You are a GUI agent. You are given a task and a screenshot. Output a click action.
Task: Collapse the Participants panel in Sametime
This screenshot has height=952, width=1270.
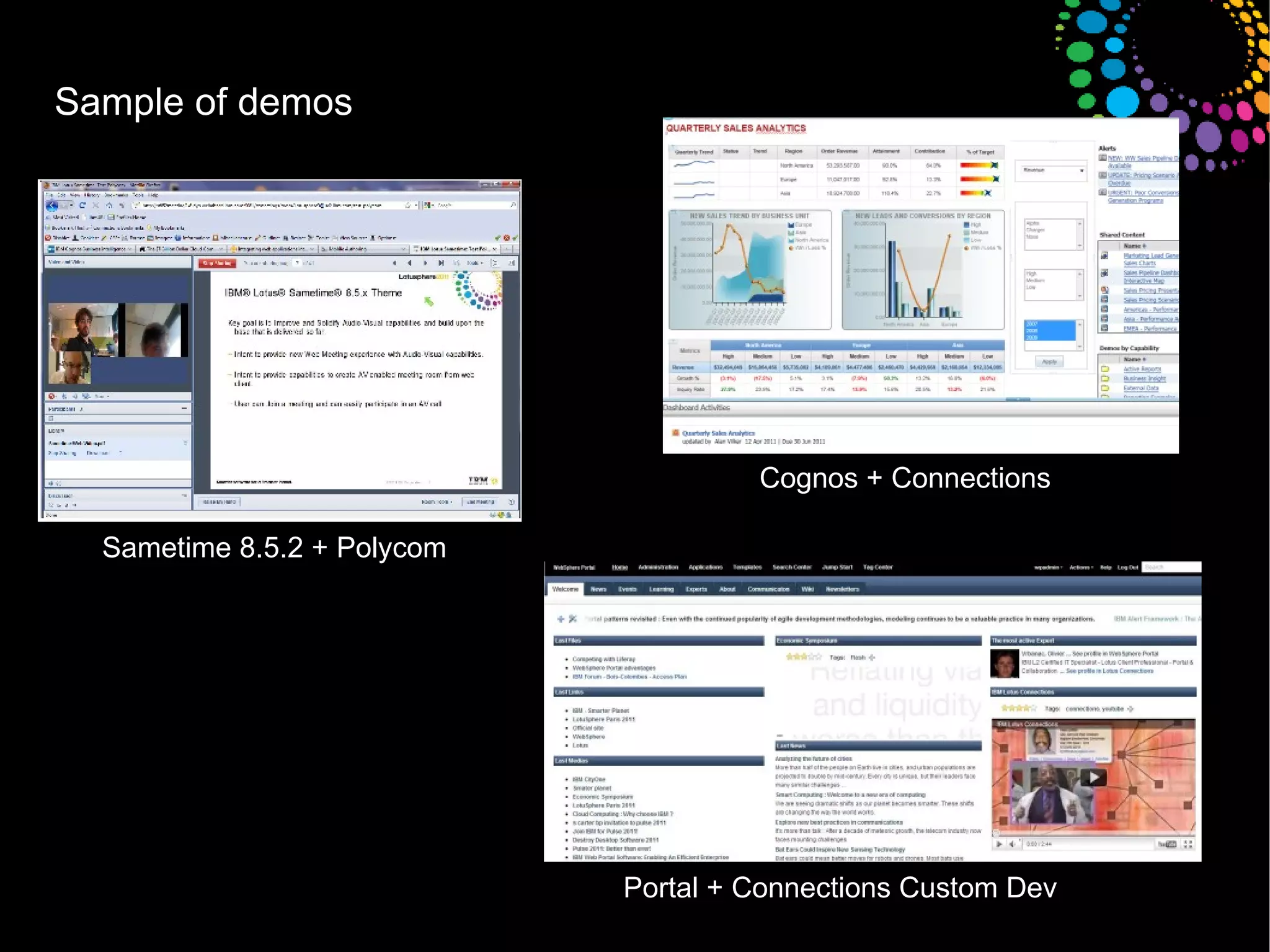point(184,409)
